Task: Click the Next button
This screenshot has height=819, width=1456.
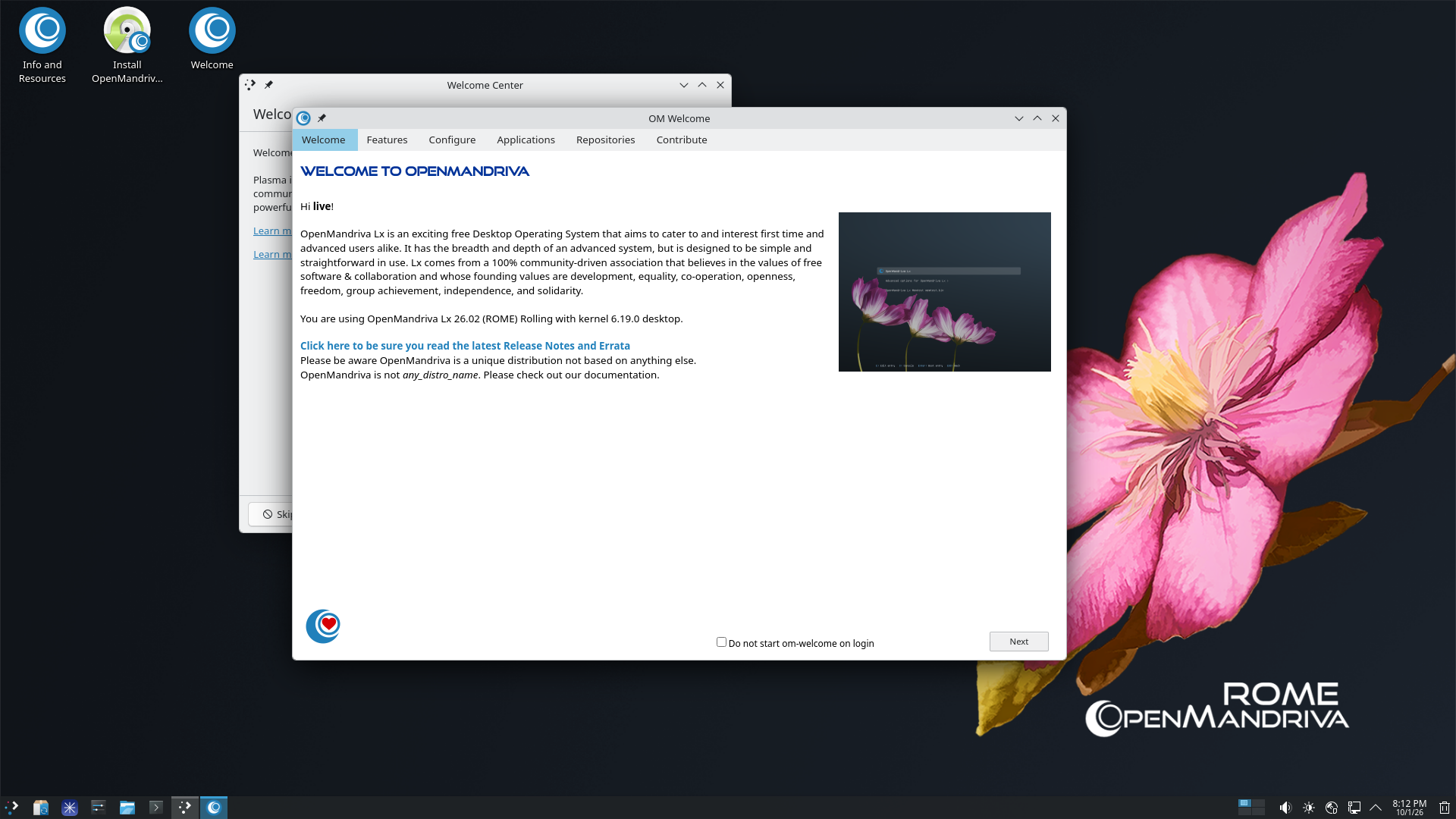Action: pos(1018,642)
